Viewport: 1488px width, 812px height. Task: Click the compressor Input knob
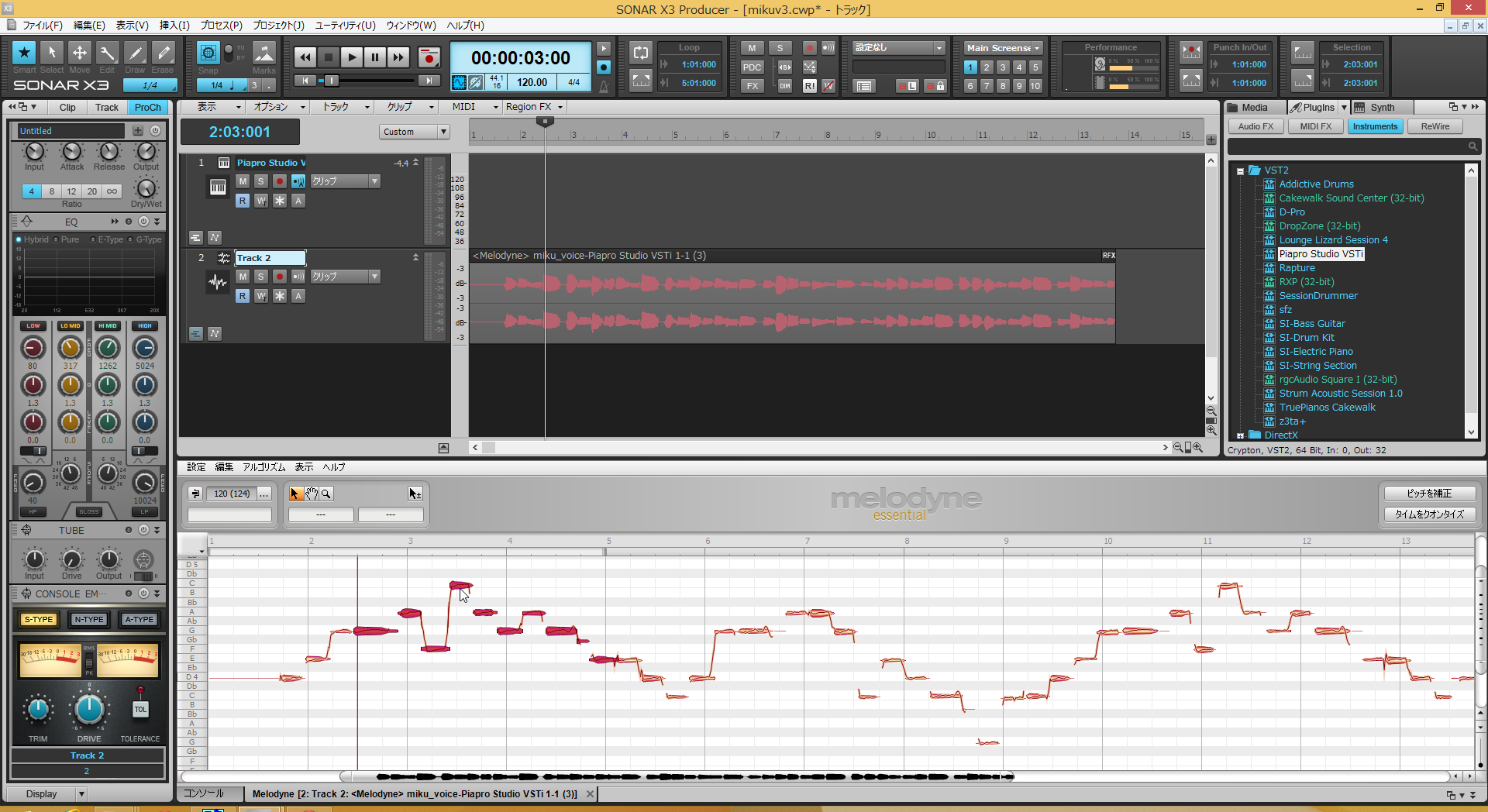pos(34,152)
